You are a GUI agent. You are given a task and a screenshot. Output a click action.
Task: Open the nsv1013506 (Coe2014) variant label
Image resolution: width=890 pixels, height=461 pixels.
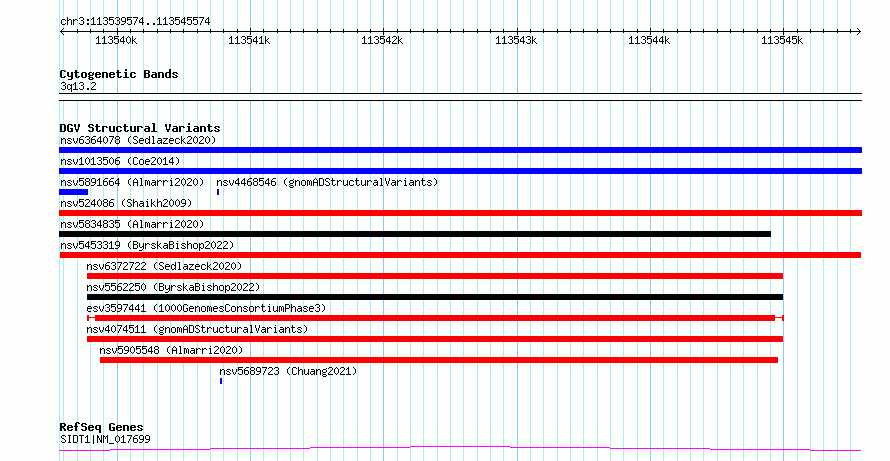[120, 161]
